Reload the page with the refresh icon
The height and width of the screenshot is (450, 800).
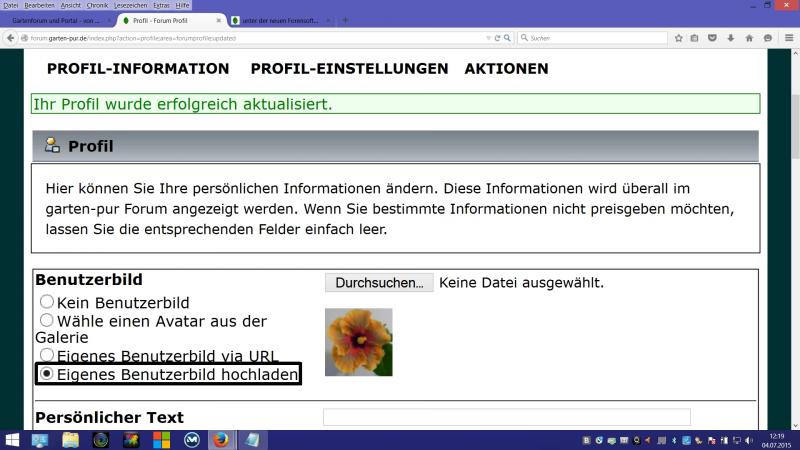[497, 38]
